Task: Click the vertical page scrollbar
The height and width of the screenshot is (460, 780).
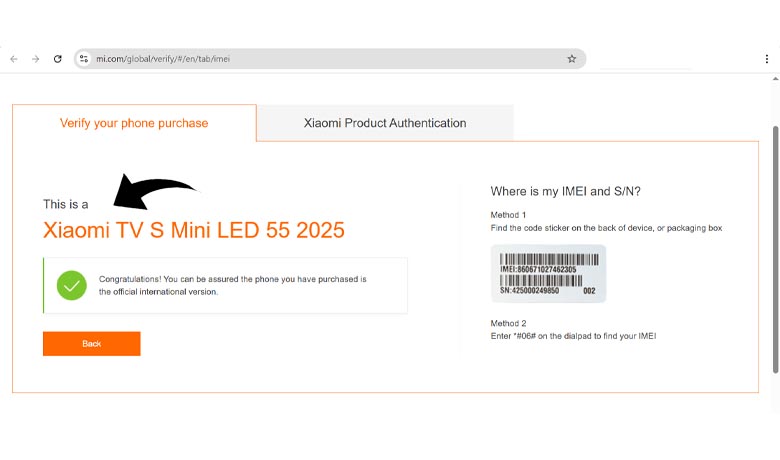Action: [x=775, y=250]
